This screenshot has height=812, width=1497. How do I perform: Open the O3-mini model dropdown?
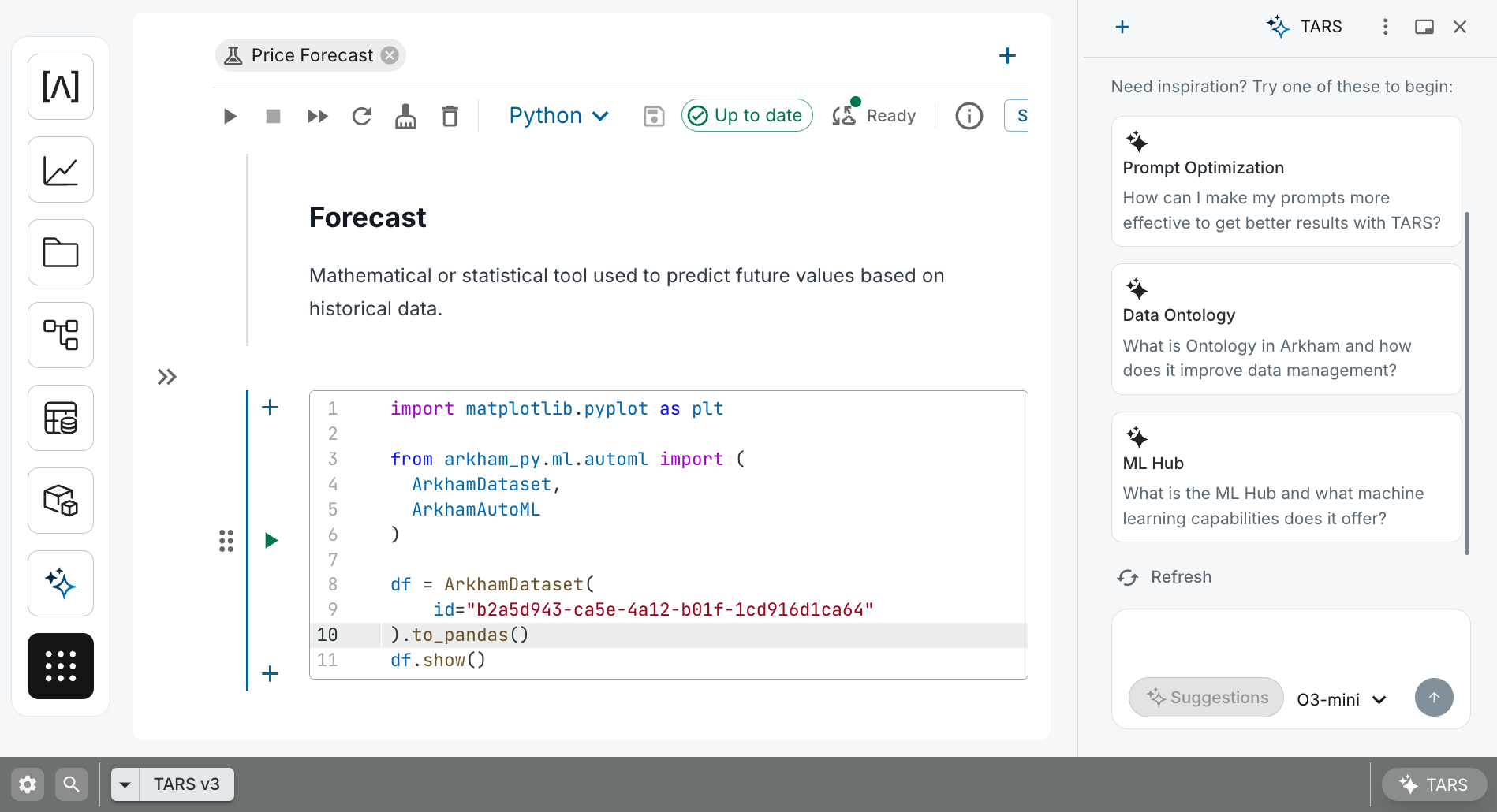point(1342,699)
